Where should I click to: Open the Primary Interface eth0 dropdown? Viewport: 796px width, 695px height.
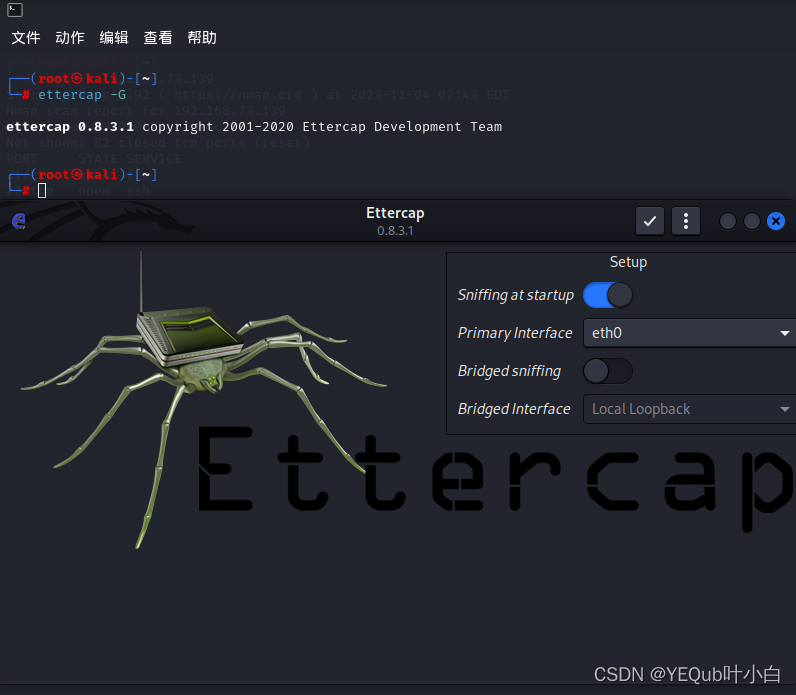pos(690,333)
